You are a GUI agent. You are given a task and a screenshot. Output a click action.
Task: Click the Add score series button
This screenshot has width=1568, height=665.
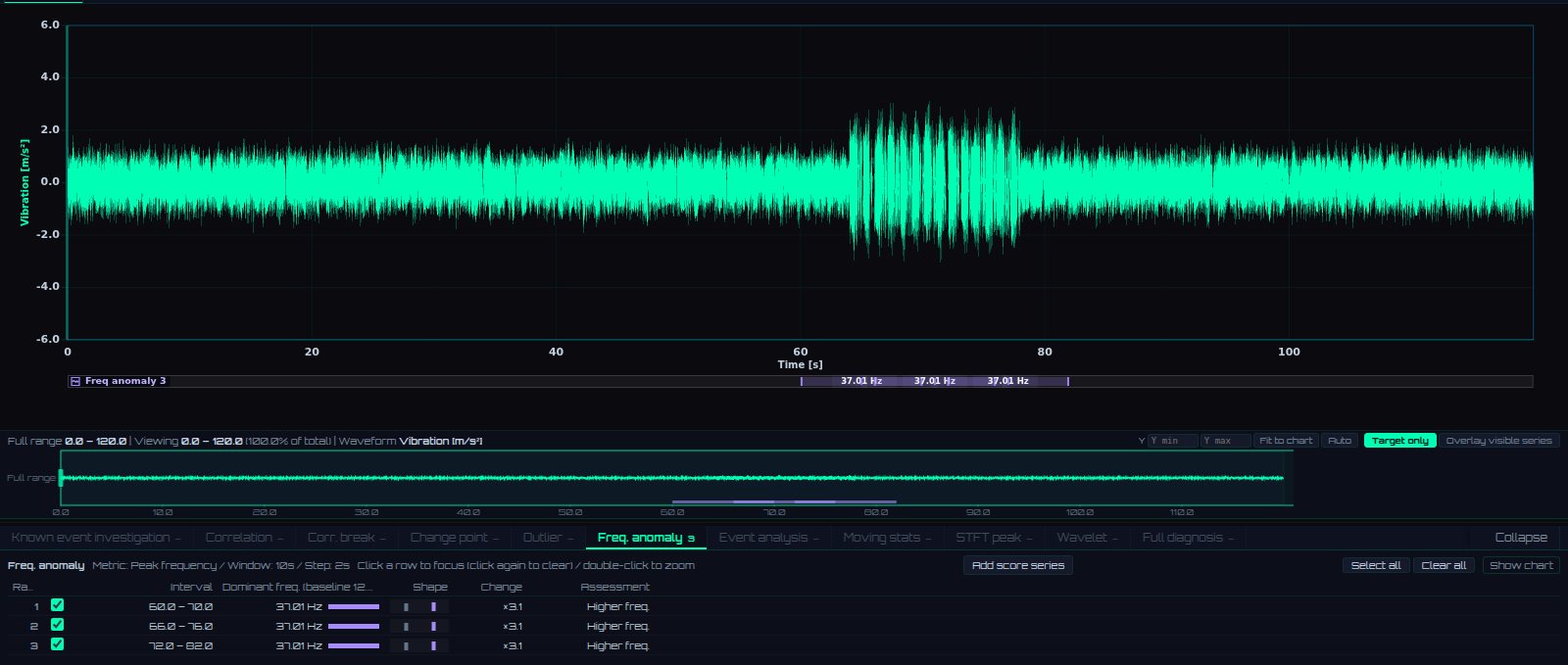coord(1017,565)
